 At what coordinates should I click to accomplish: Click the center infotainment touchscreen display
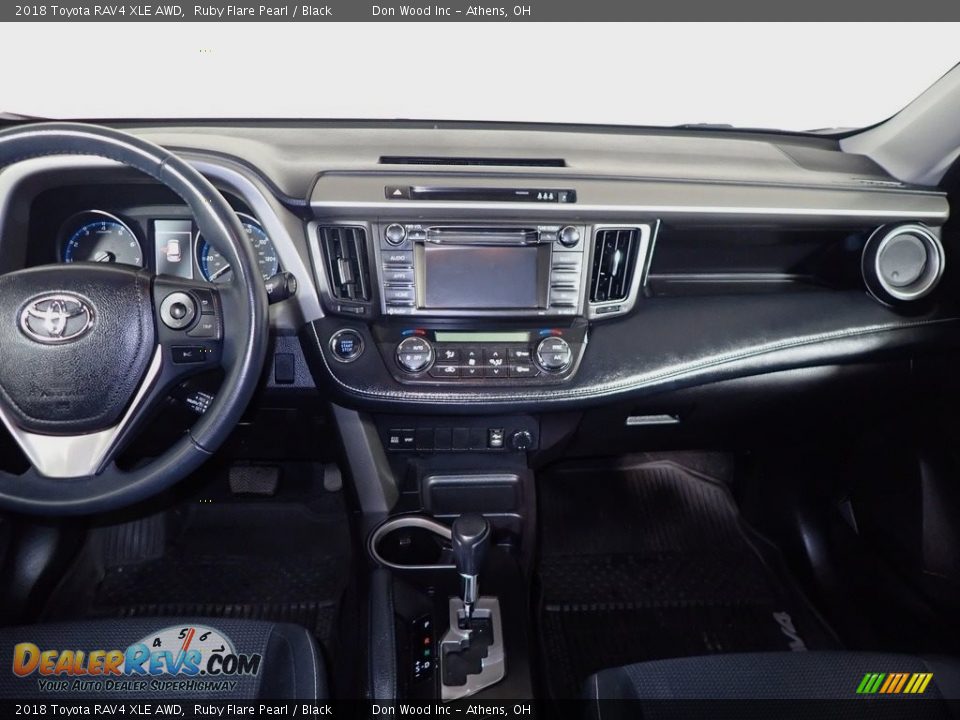coord(481,277)
